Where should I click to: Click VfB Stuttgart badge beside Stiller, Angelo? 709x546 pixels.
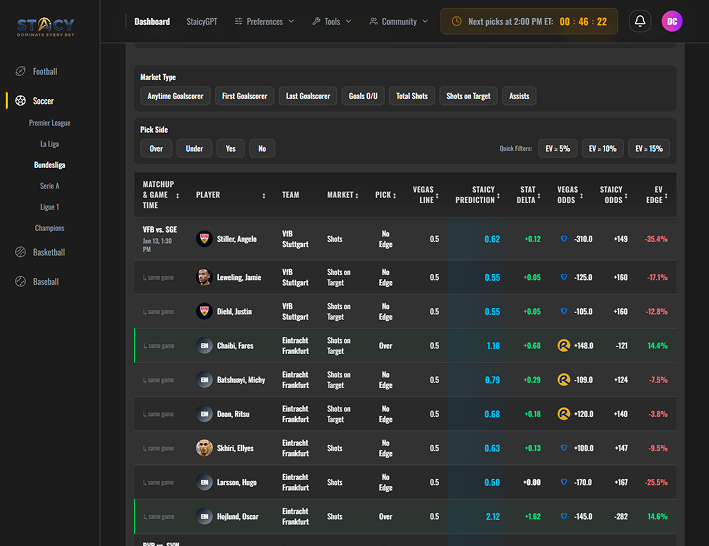(204, 239)
